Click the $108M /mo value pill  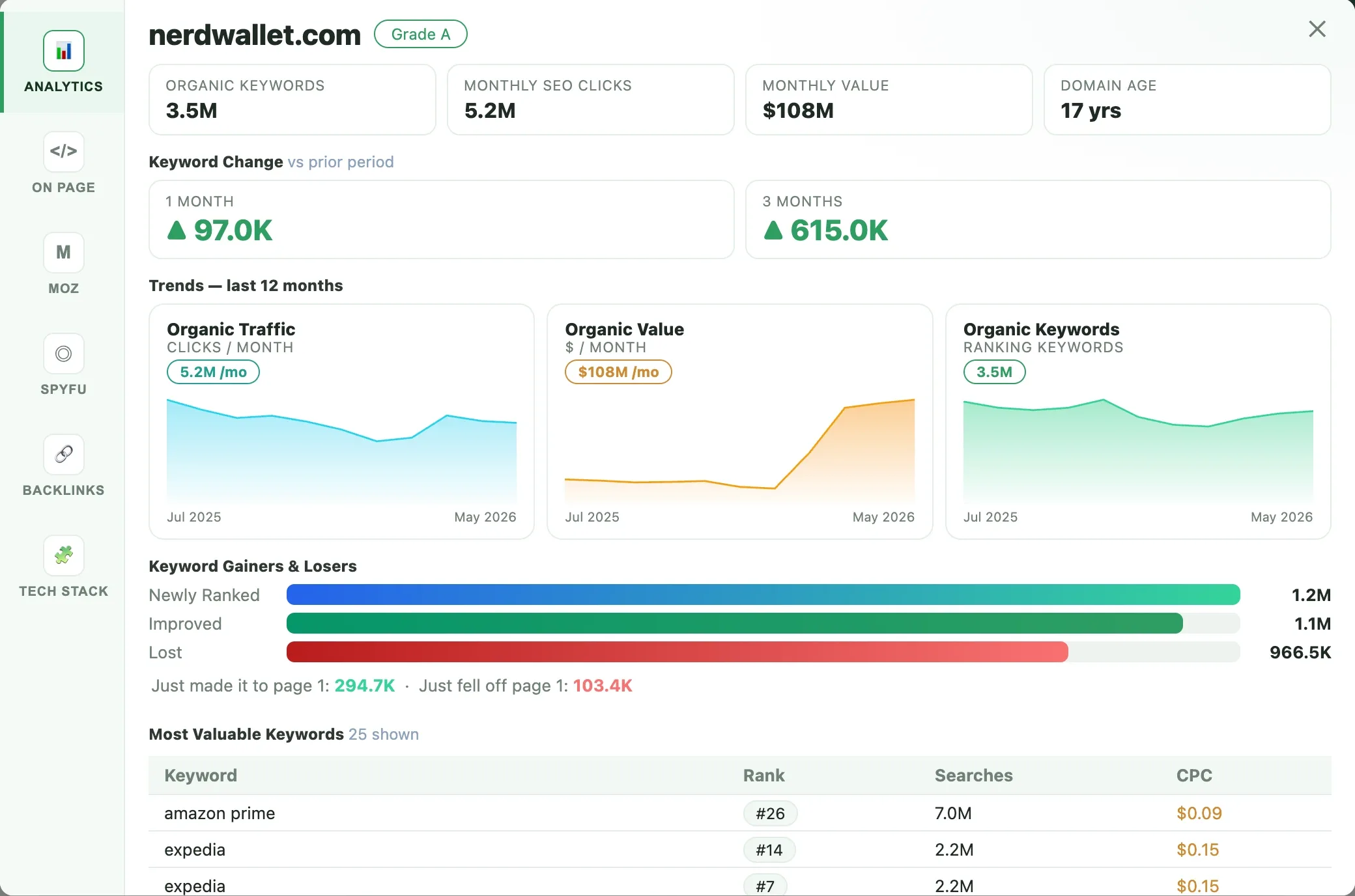618,372
